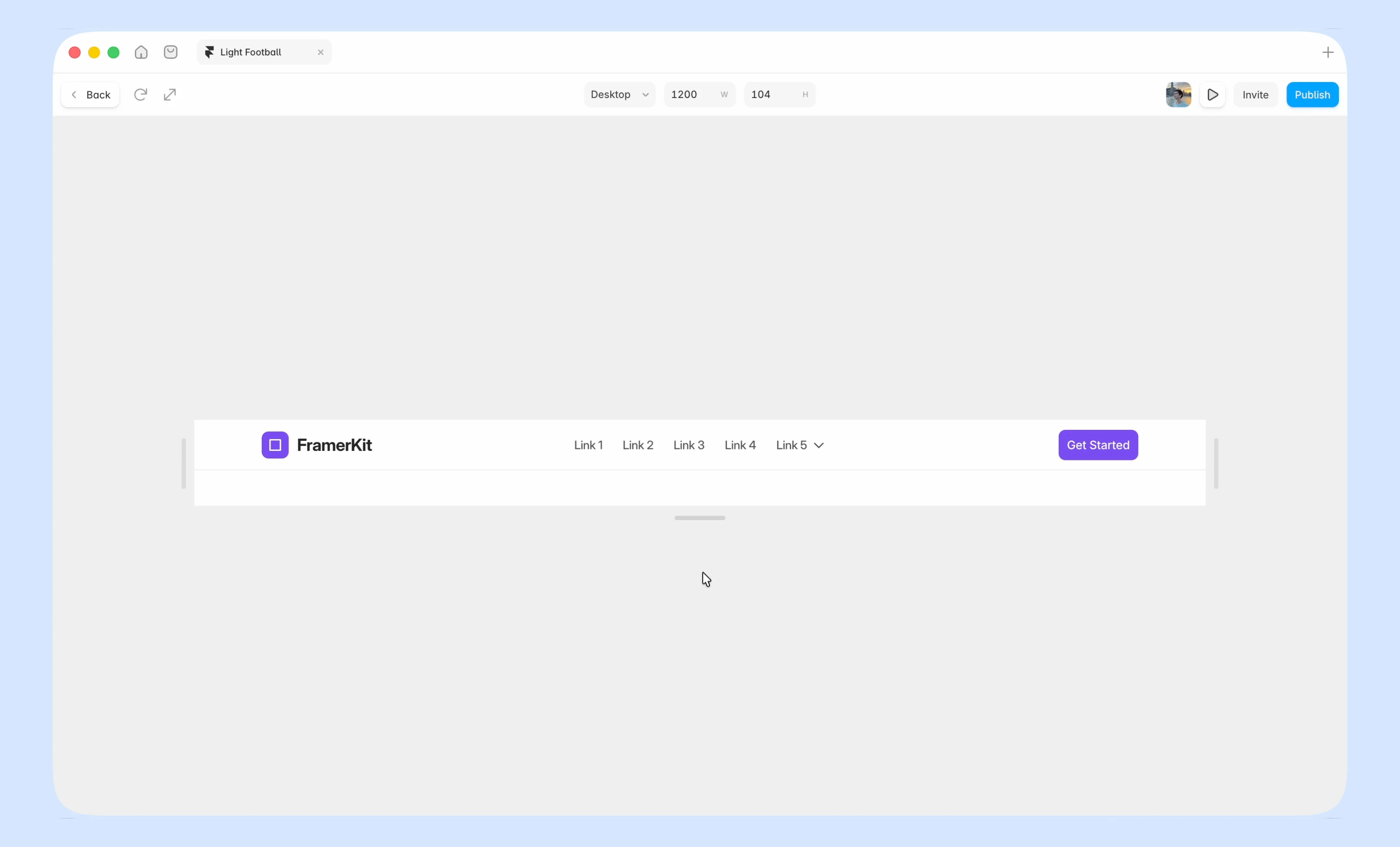Image resolution: width=1400 pixels, height=847 pixels.
Task: Close the Light Football tab
Action: 321,52
